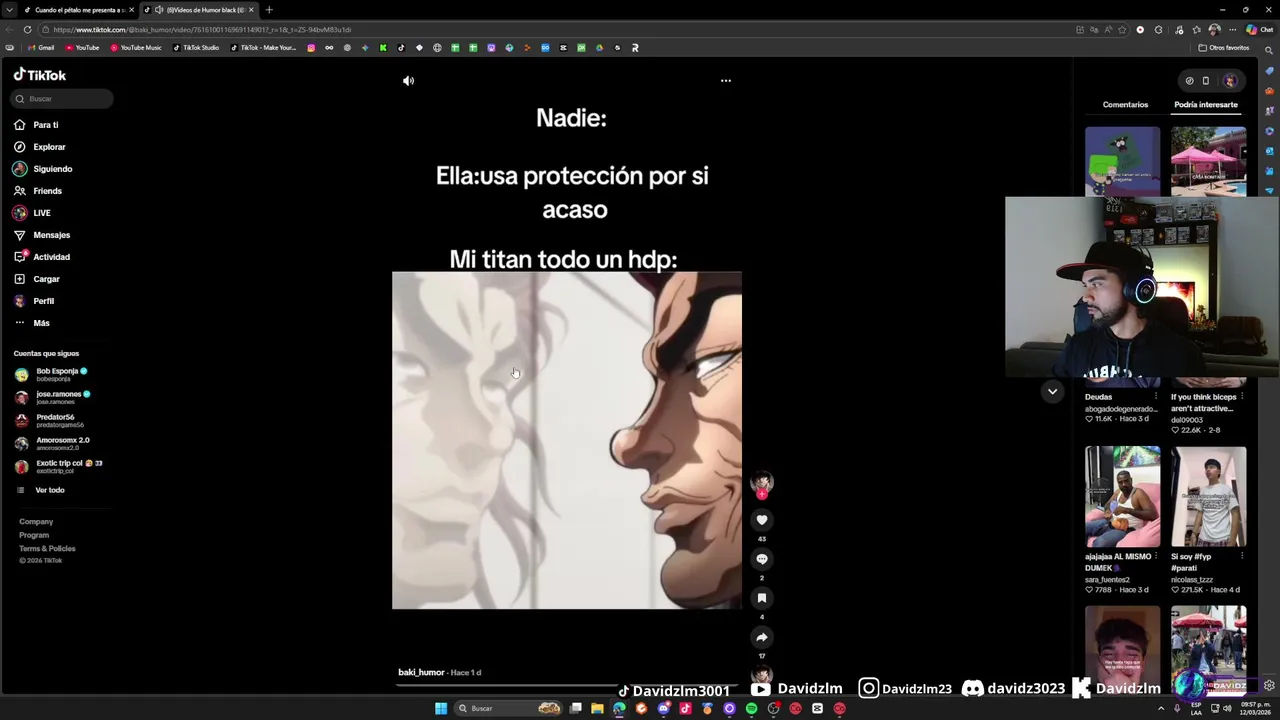The width and height of the screenshot is (1280, 720).
Task: Open the video comments bubble icon
Action: click(762, 559)
